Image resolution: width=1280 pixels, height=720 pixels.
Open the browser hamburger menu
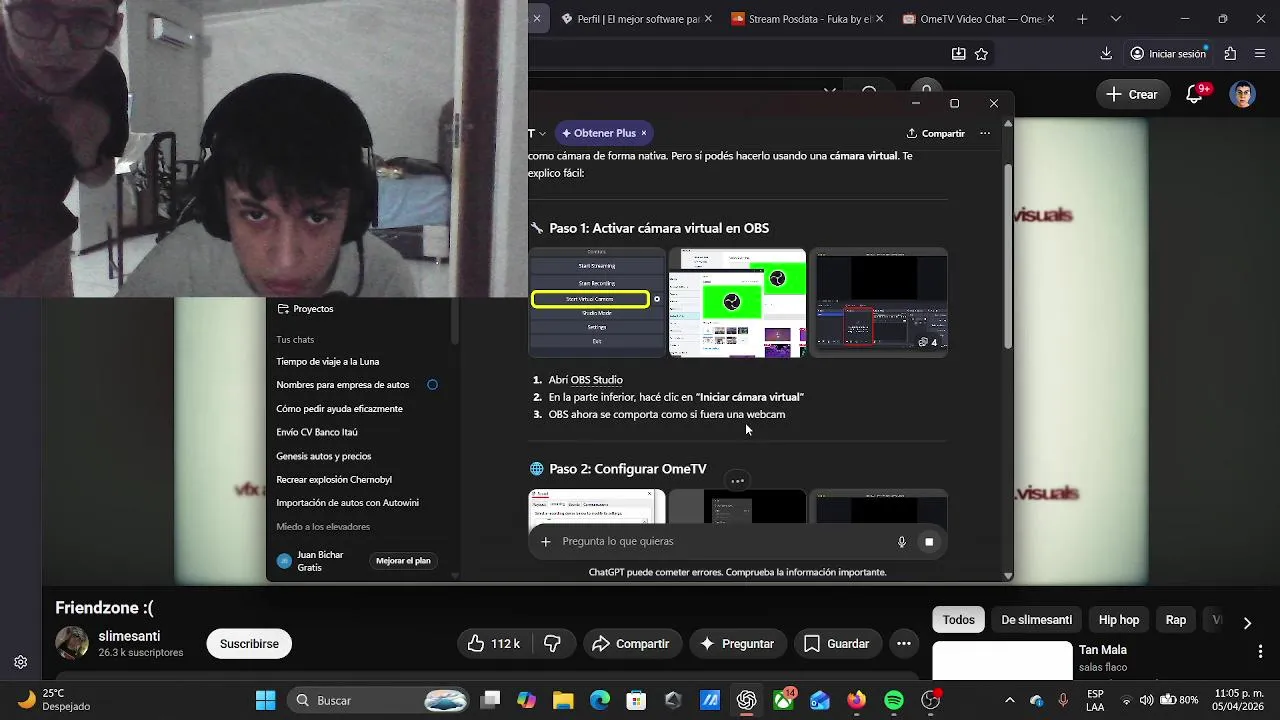pos(1260,54)
